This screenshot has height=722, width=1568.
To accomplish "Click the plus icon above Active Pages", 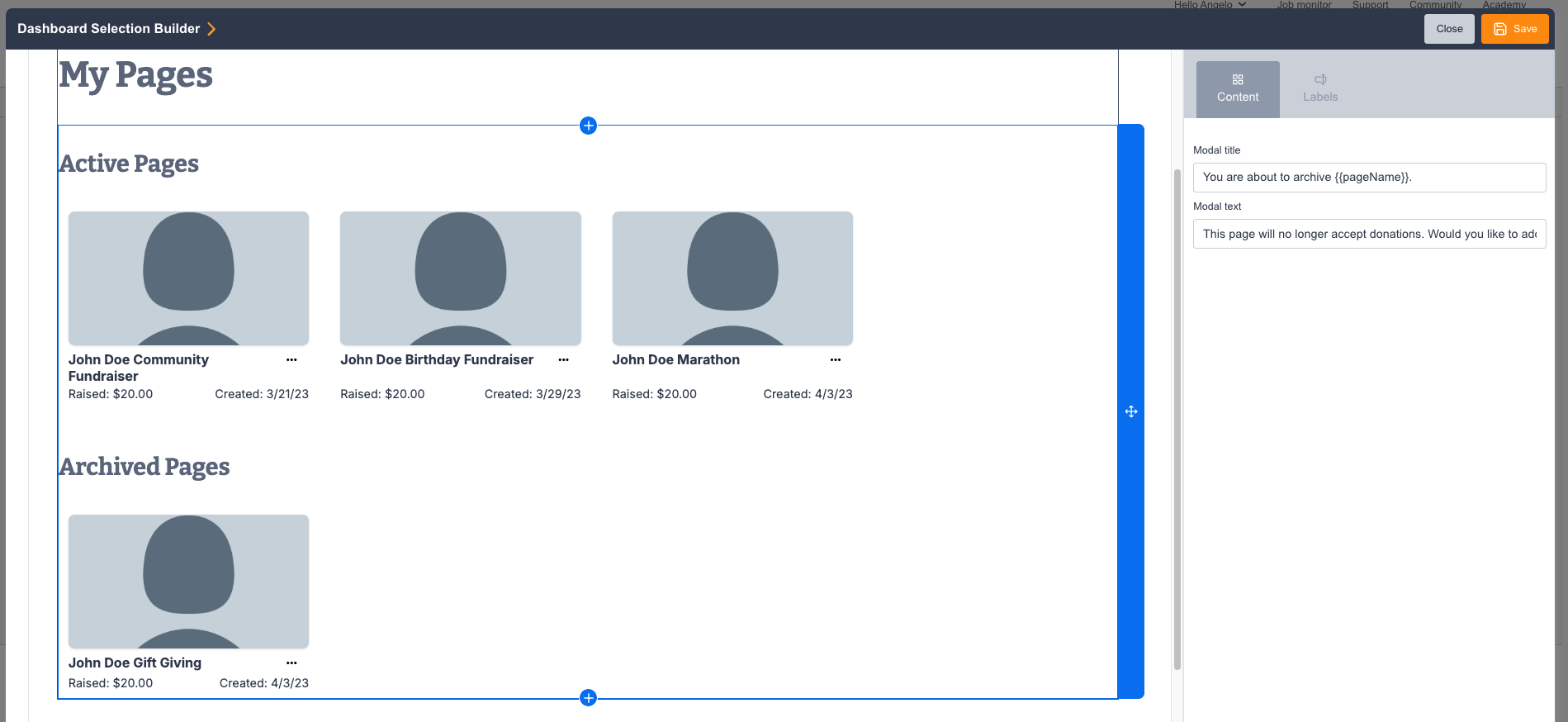I will [588, 126].
